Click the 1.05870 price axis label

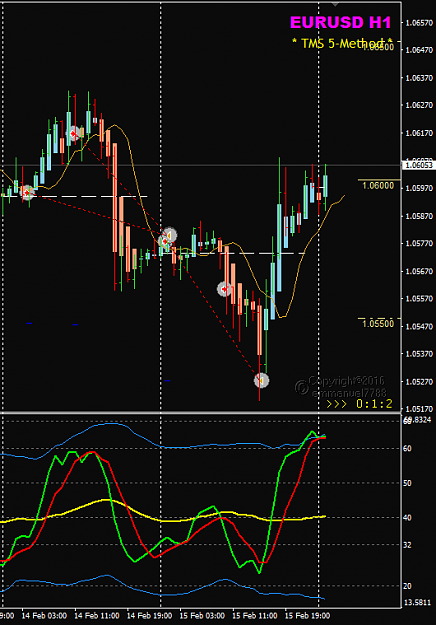(x=419, y=216)
